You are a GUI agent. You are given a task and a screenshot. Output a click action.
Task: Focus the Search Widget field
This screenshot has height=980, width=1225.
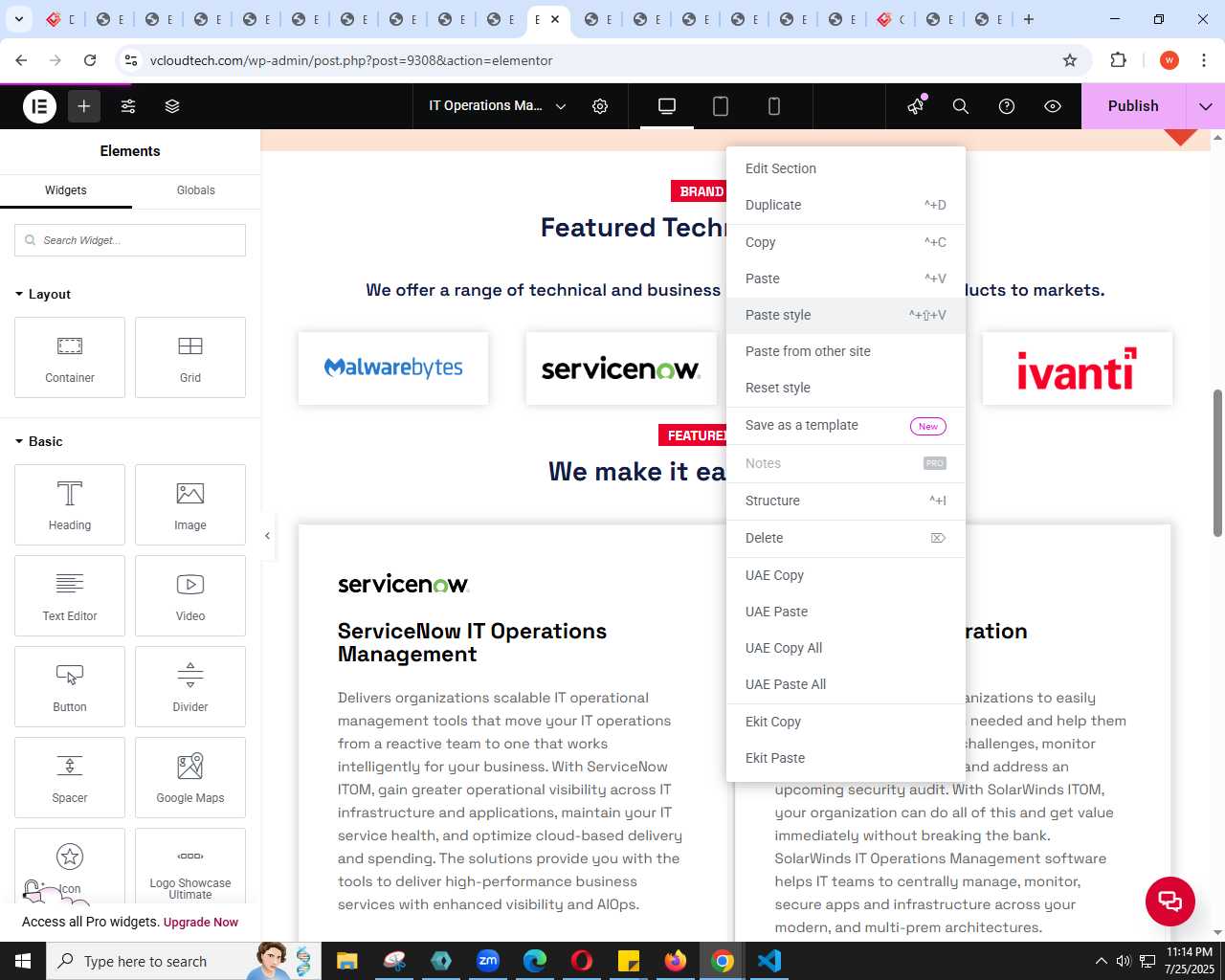coord(130,240)
